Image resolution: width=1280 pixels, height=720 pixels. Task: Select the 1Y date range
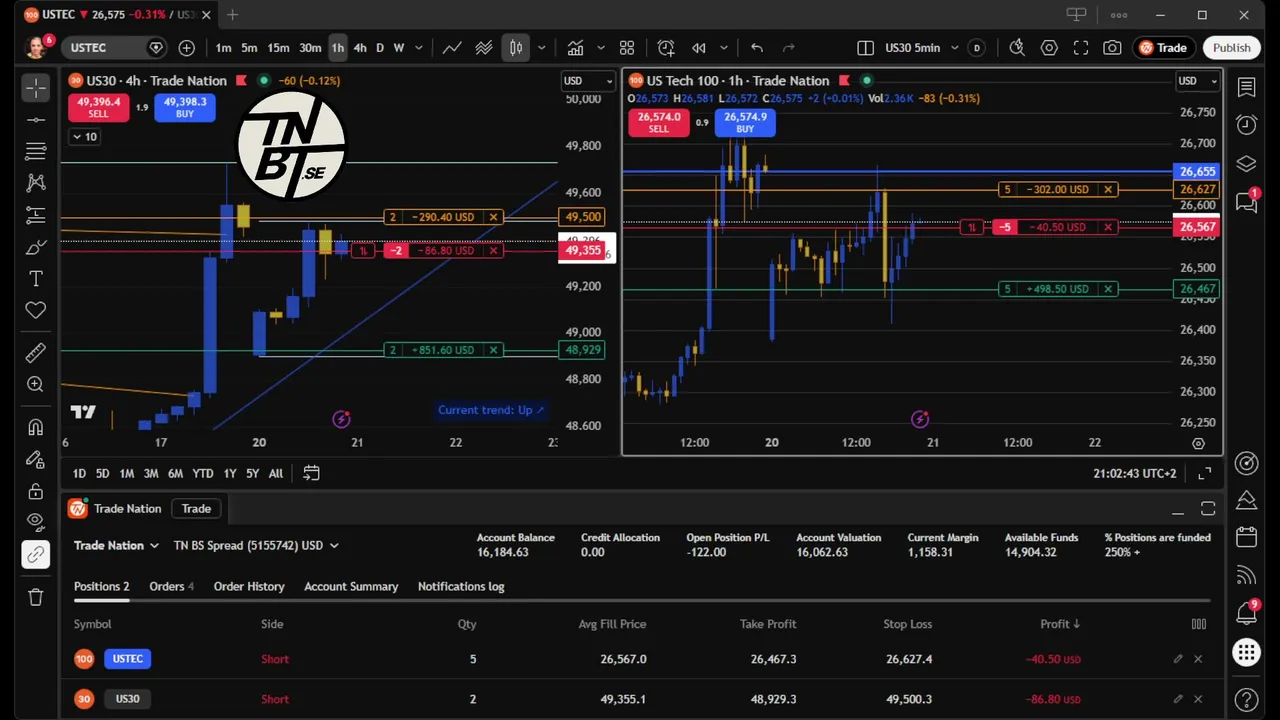(x=230, y=473)
